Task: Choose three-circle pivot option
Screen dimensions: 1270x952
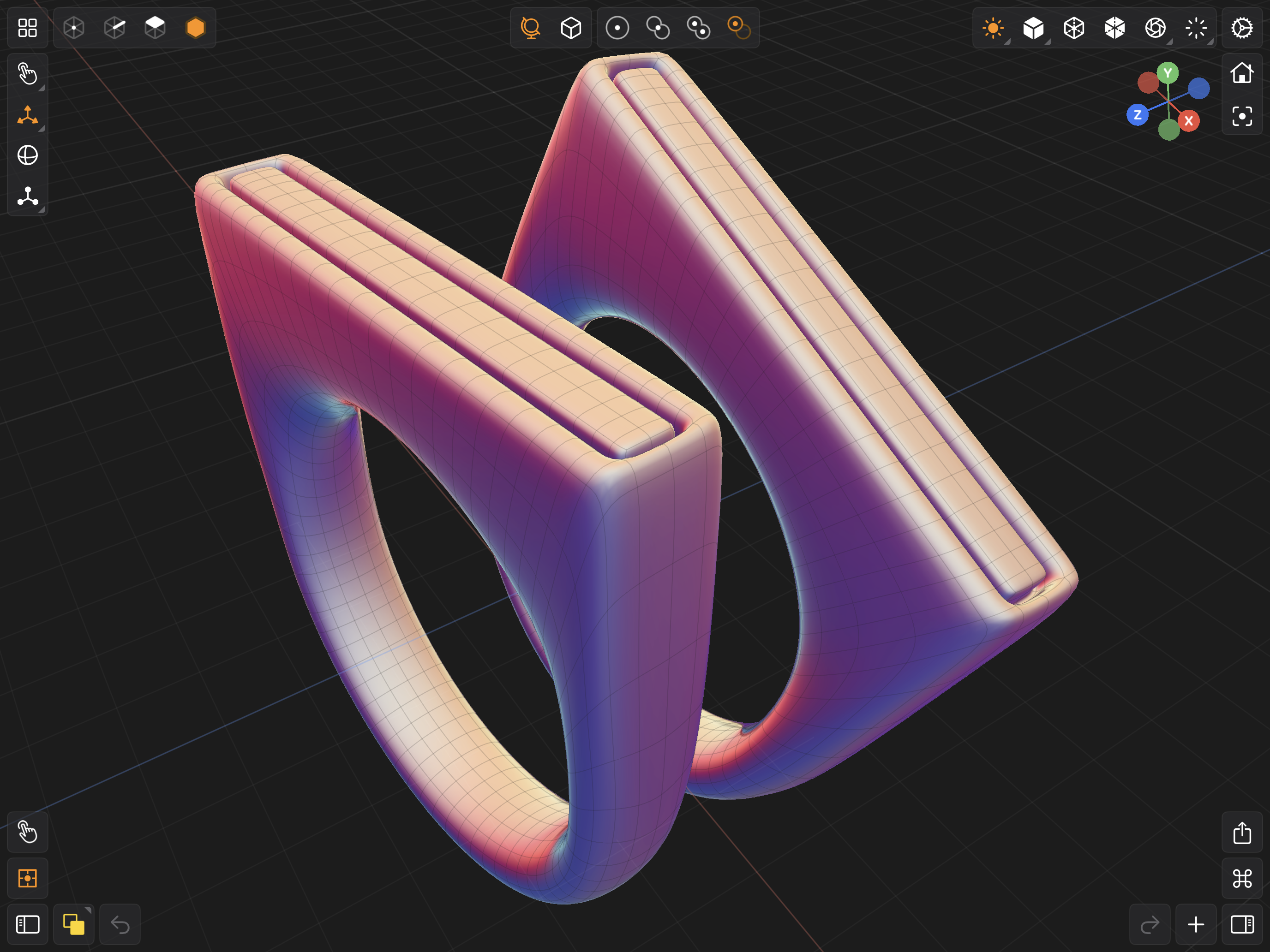Action: click(x=699, y=28)
